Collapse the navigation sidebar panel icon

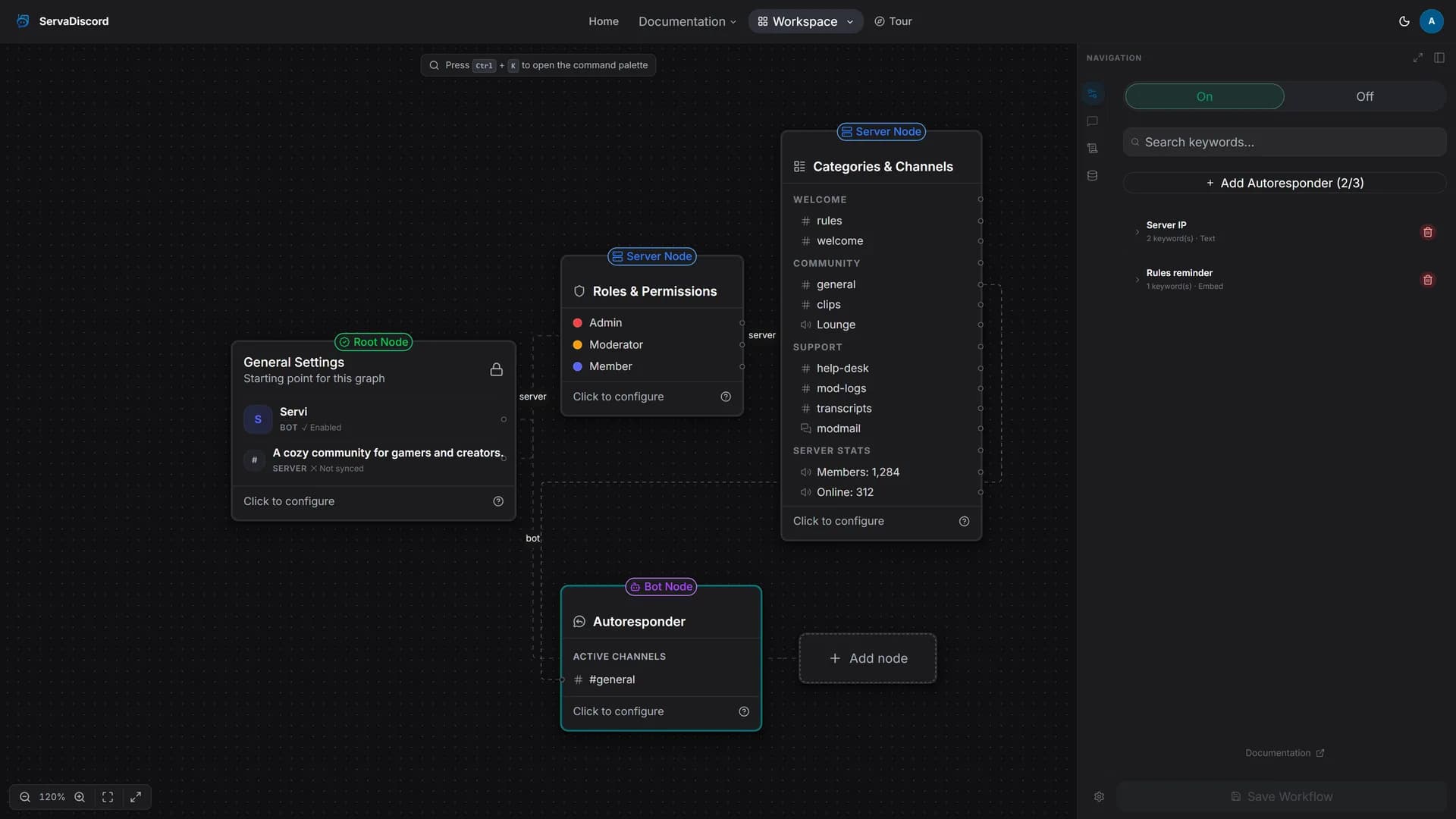coord(1439,58)
